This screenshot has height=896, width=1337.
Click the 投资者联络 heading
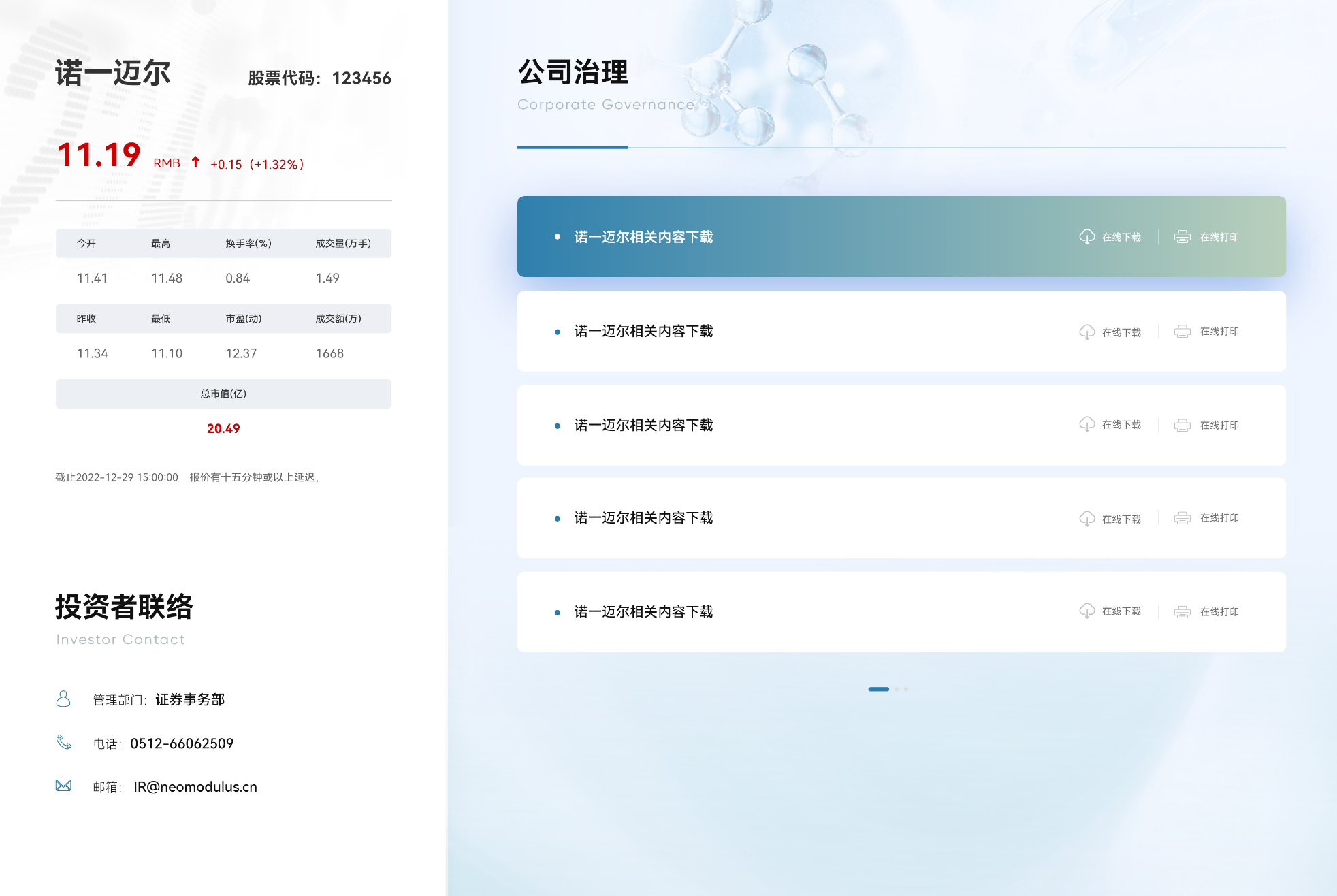(124, 607)
